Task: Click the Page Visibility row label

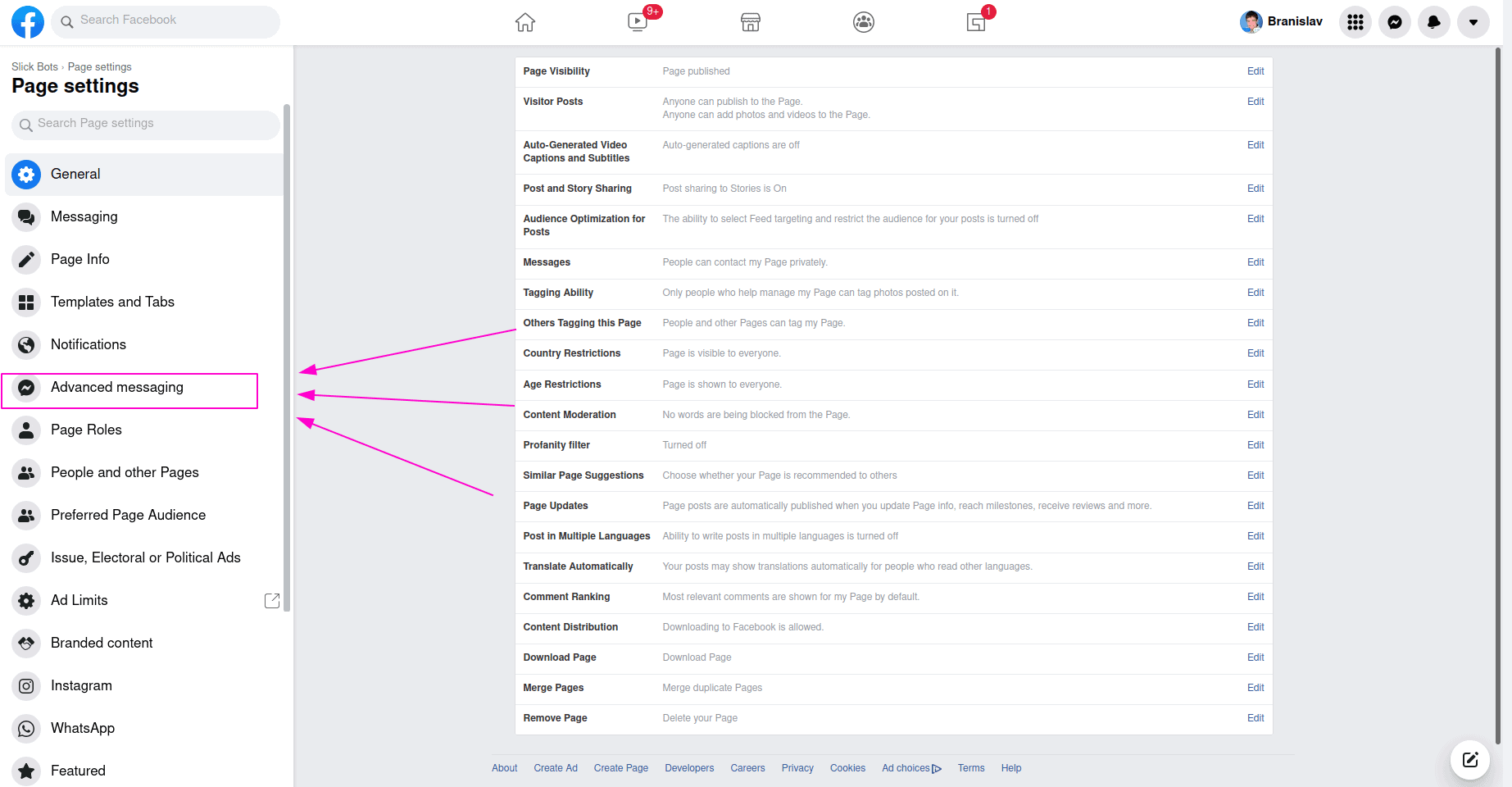Action: (x=556, y=71)
